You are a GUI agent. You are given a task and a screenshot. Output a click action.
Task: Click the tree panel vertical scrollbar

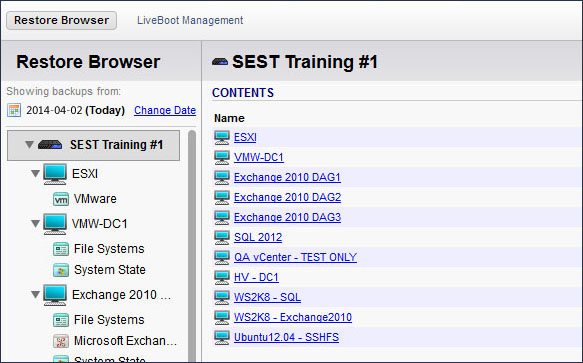tap(192, 245)
